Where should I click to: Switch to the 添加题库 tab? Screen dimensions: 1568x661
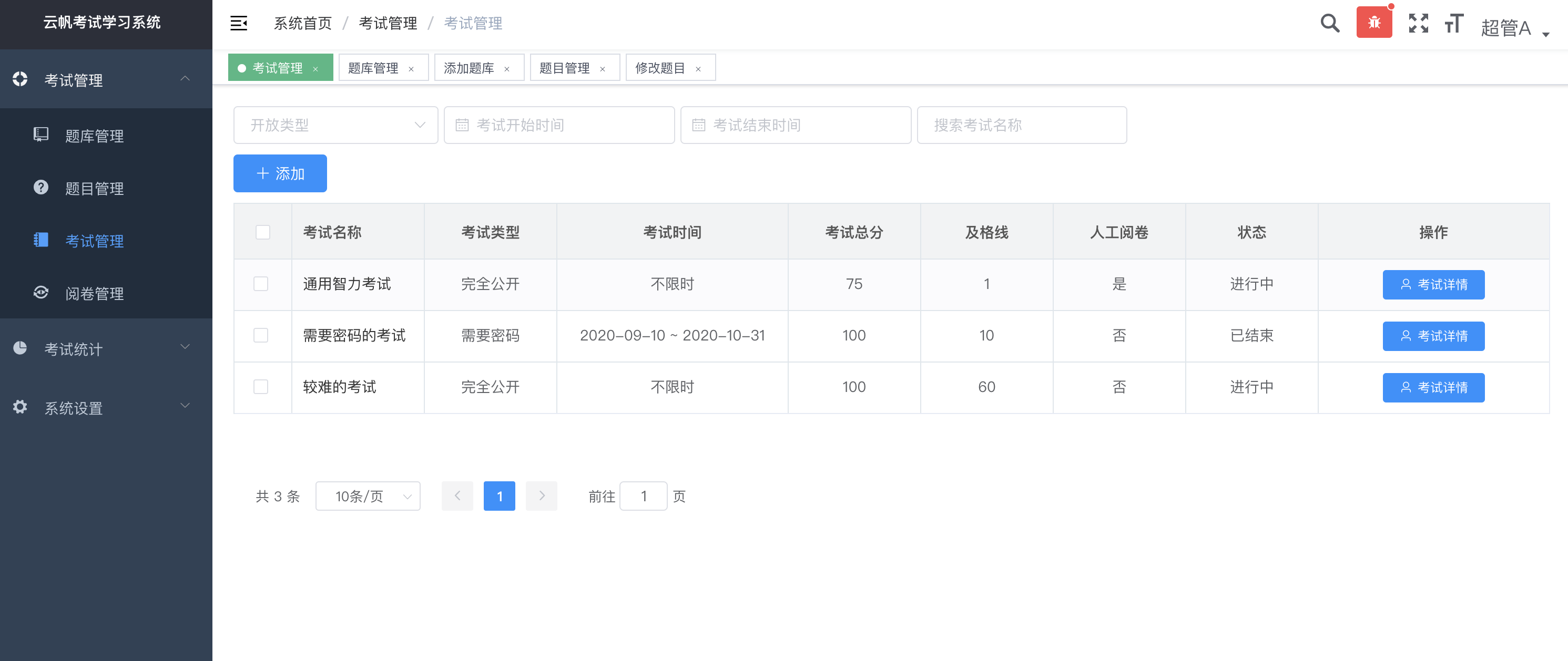click(x=478, y=67)
